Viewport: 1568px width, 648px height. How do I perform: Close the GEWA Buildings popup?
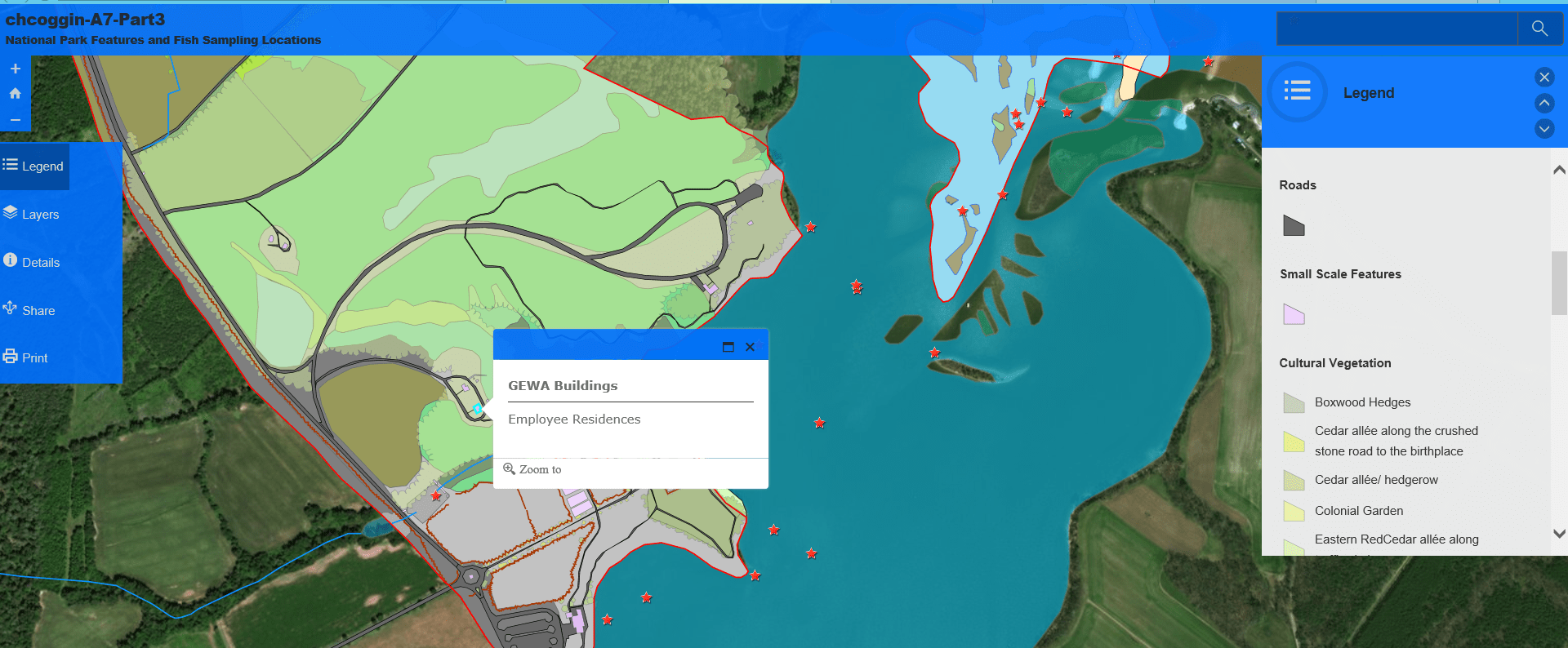pos(750,347)
